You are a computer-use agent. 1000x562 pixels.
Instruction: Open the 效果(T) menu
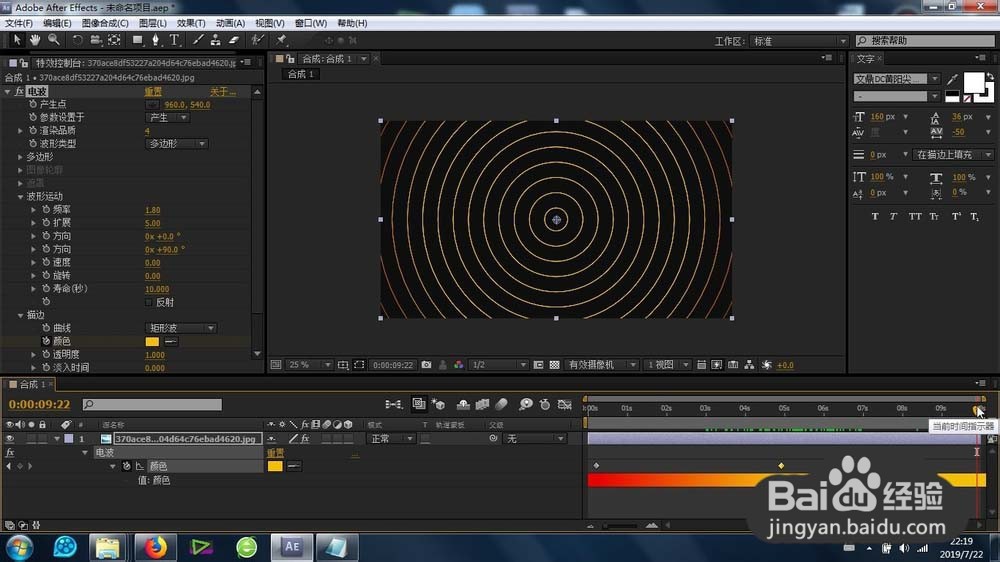[191, 23]
